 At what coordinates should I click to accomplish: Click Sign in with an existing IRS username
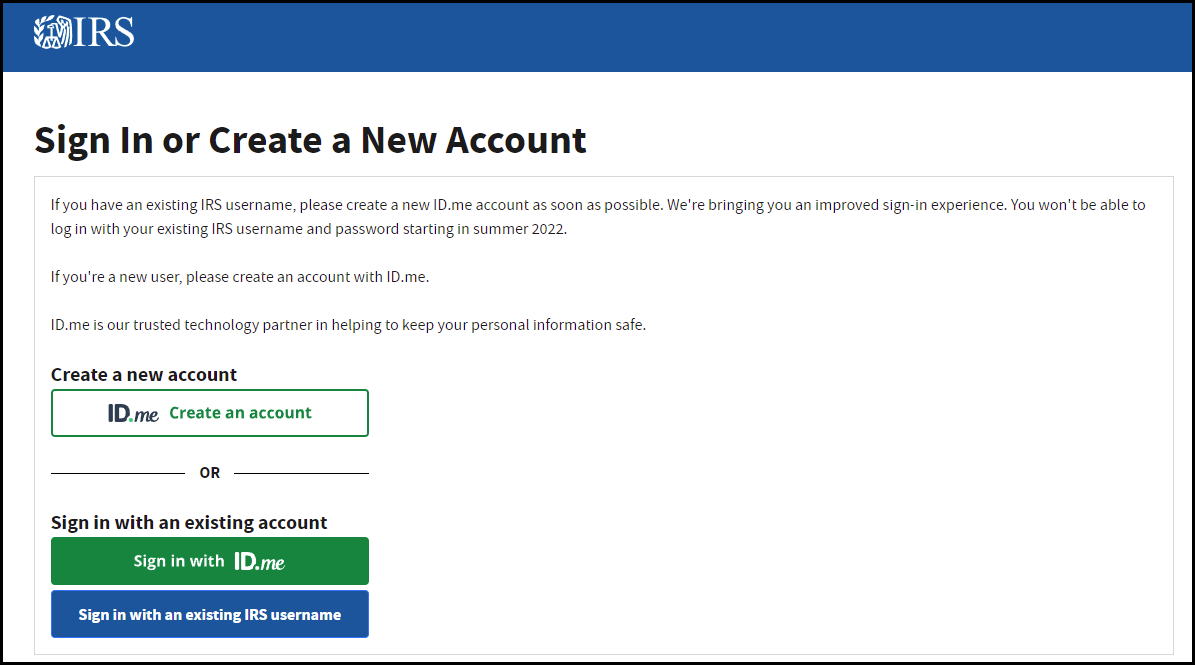[x=209, y=613]
